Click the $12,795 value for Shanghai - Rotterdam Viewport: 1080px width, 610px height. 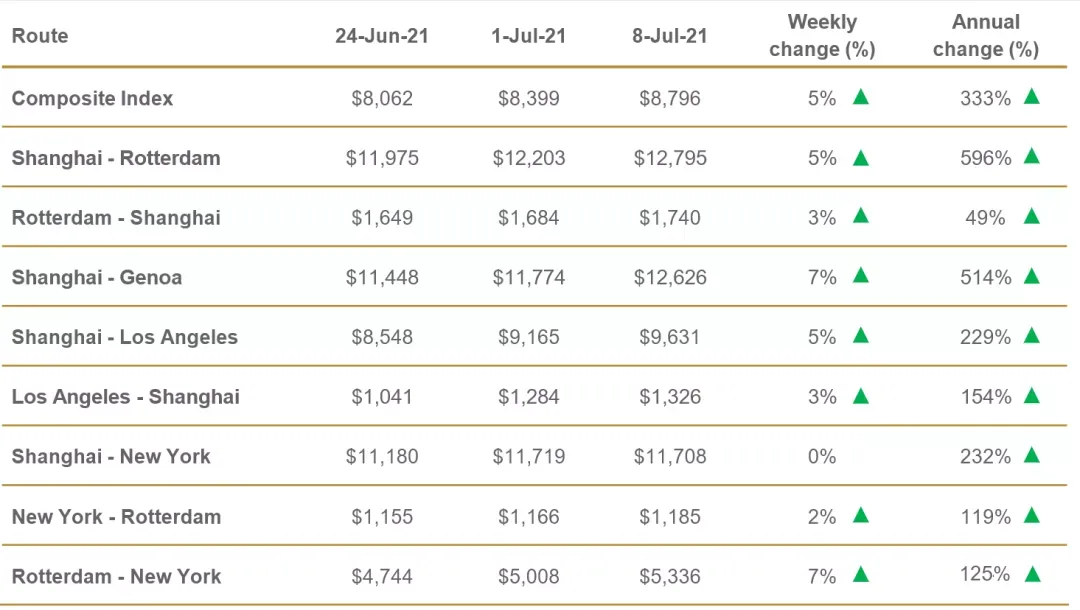coord(670,158)
